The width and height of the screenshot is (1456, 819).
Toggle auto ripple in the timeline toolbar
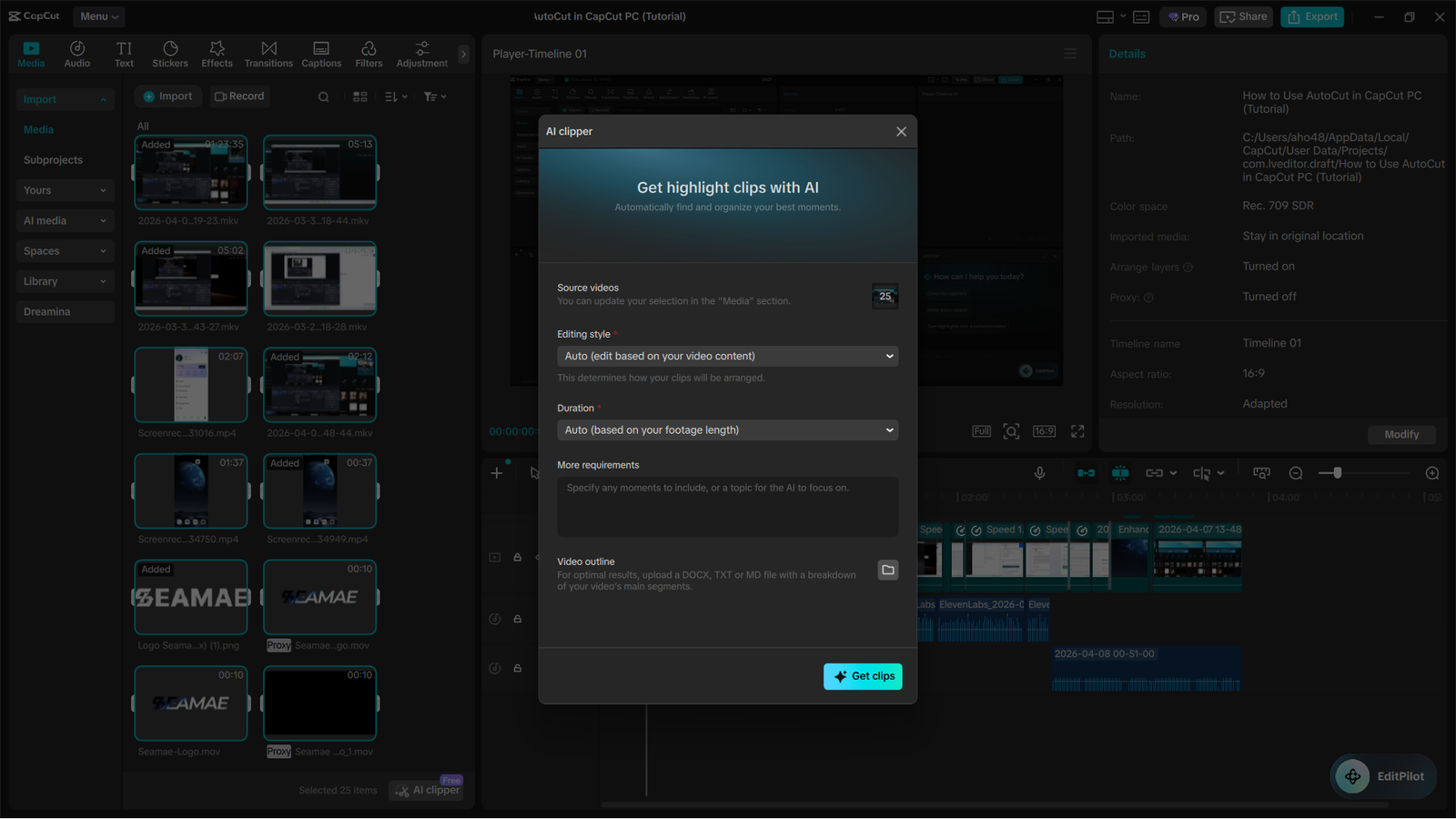(1086, 472)
